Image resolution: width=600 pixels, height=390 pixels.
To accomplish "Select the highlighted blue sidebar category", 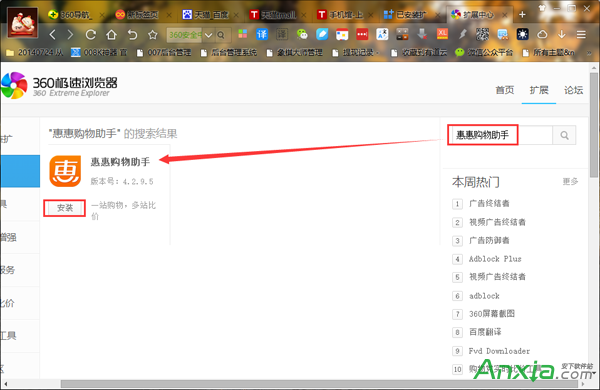I will [x=20, y=171].
